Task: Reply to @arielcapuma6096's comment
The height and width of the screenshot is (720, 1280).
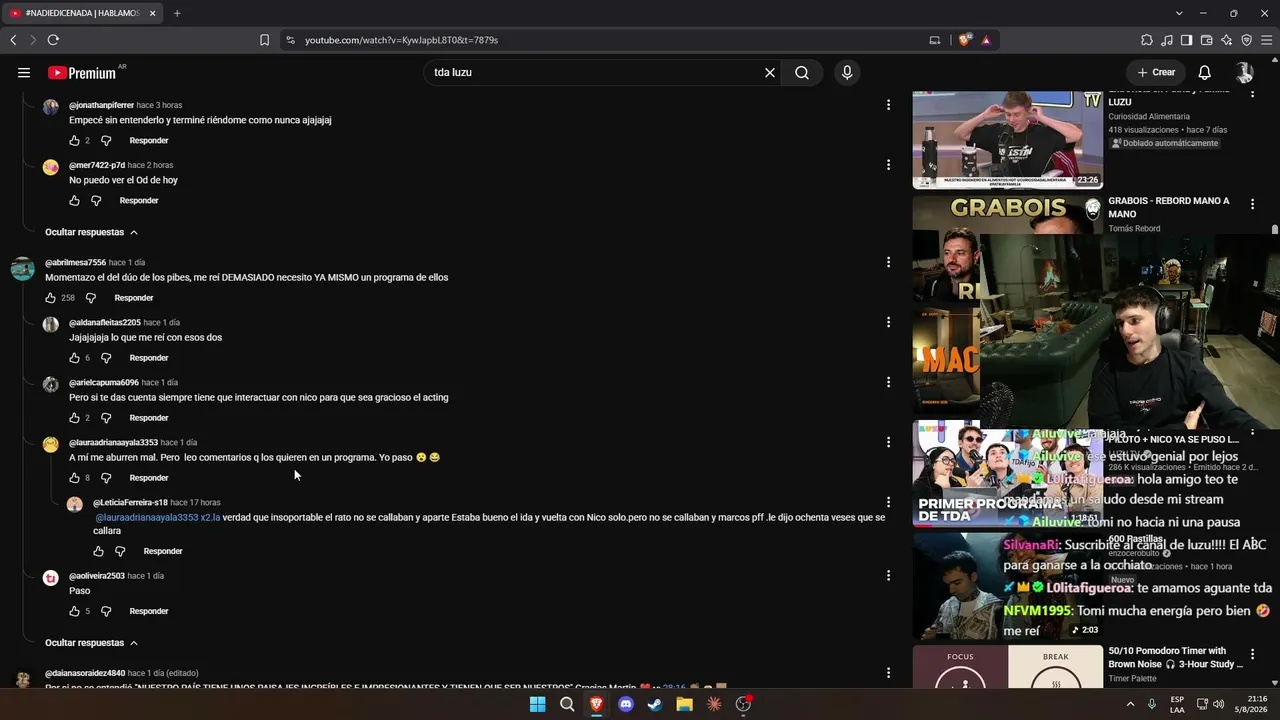Action: 149,418
